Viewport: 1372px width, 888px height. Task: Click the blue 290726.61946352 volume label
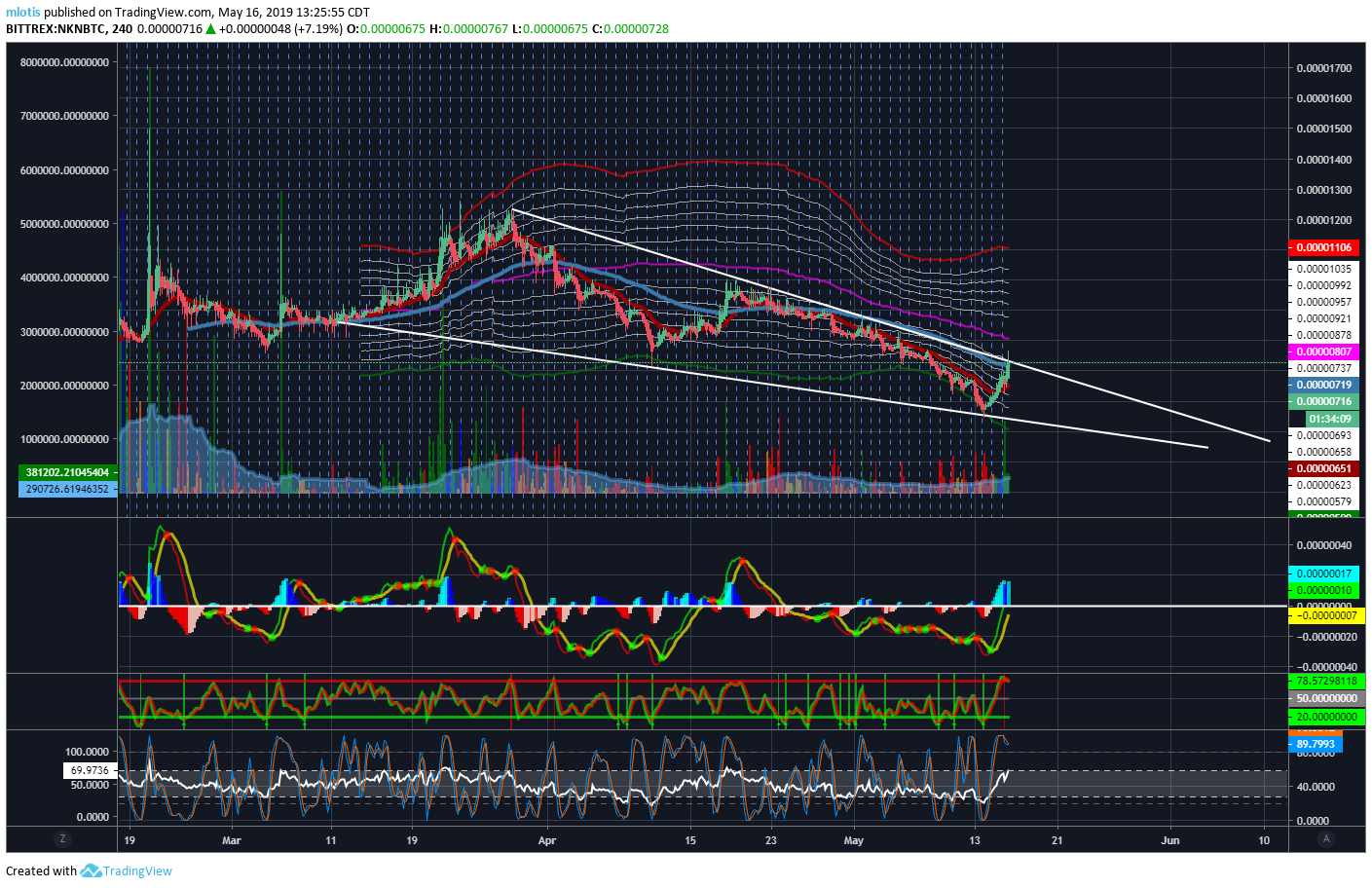(x=68, y=488)
